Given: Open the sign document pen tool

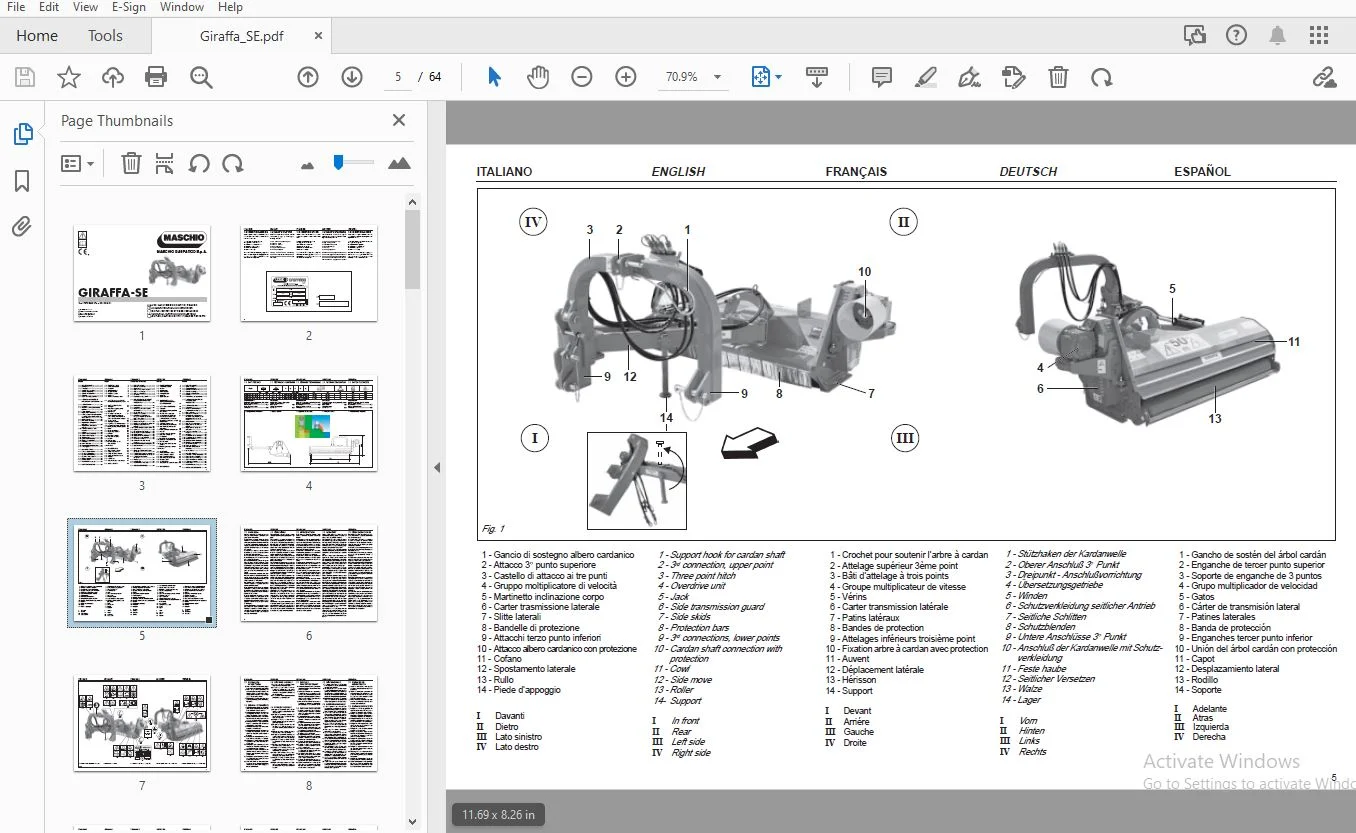Looking at the screenshot, I should pyautogui.click(x=969, y=77).
